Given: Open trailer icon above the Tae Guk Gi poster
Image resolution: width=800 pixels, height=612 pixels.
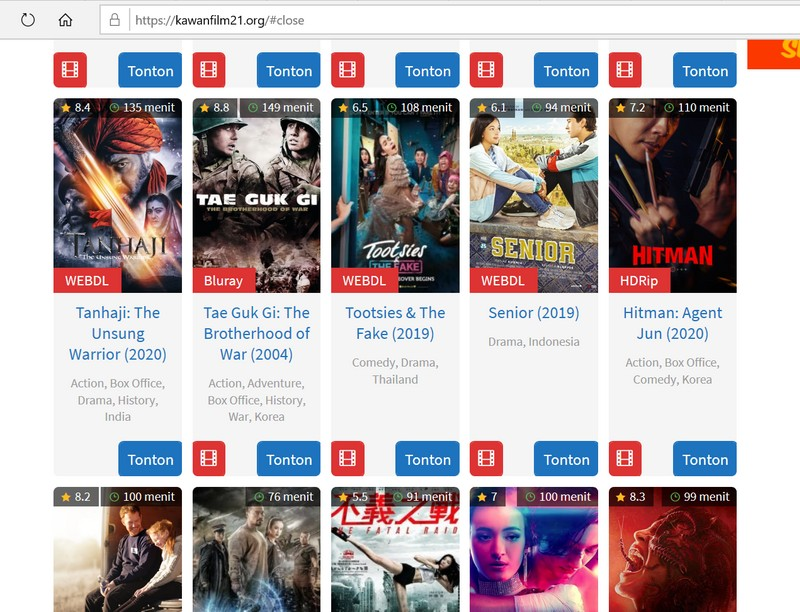Looking at the screenshot, I should click(x=209, y=69).
